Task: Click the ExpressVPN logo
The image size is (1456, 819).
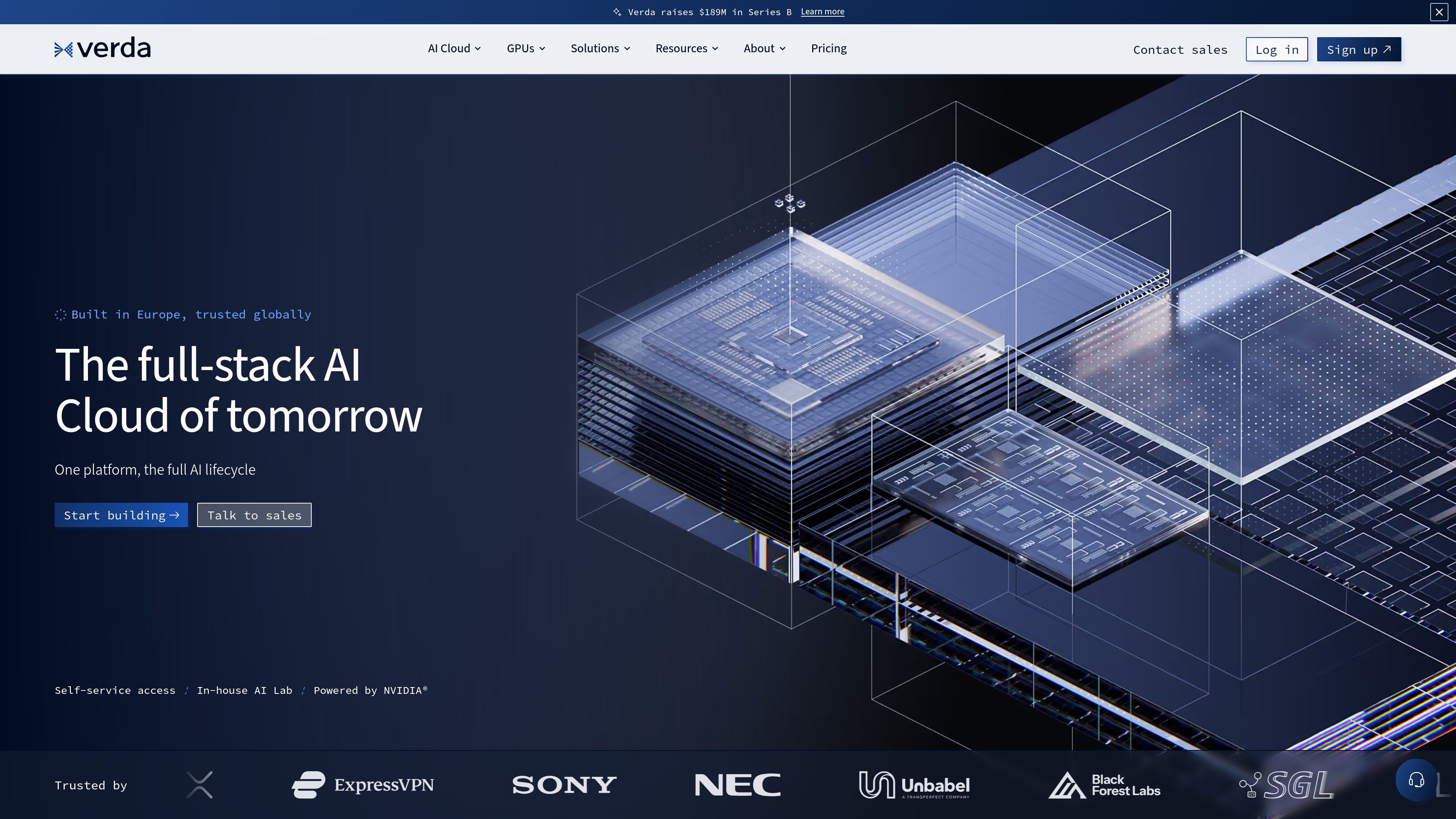Action: [363, 784]
